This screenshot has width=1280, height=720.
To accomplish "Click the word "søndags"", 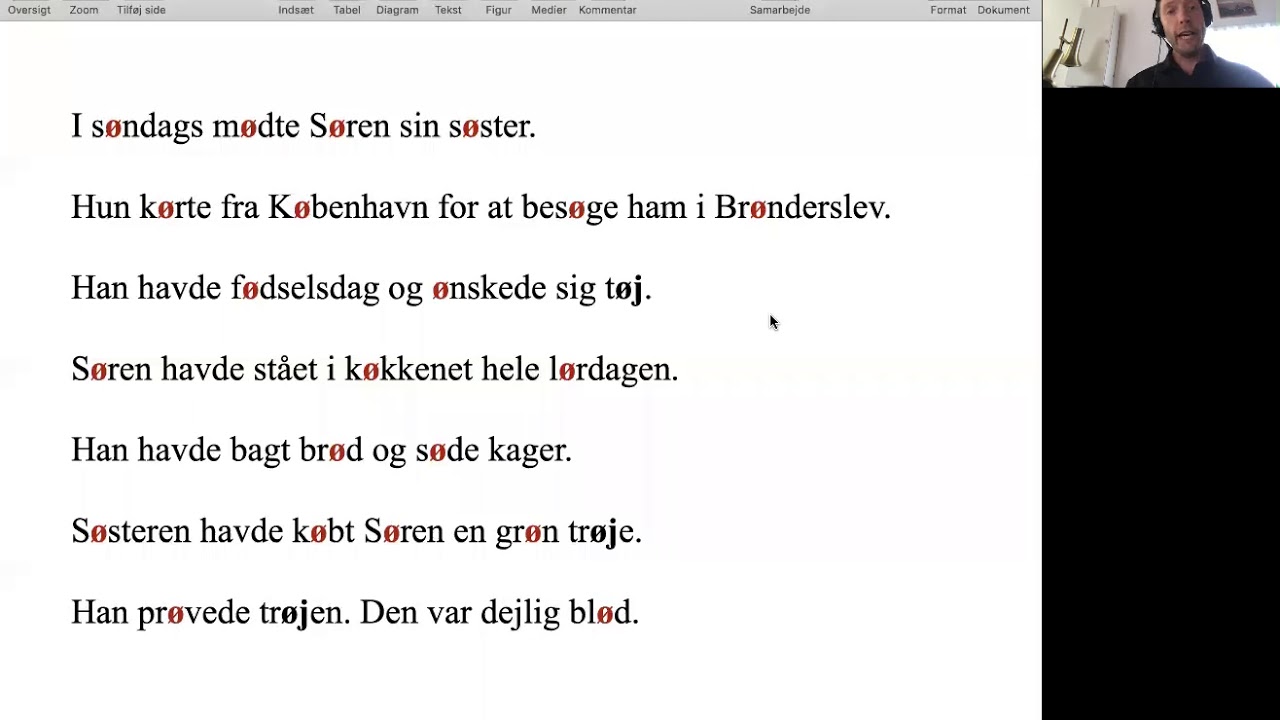I will 147,128.
